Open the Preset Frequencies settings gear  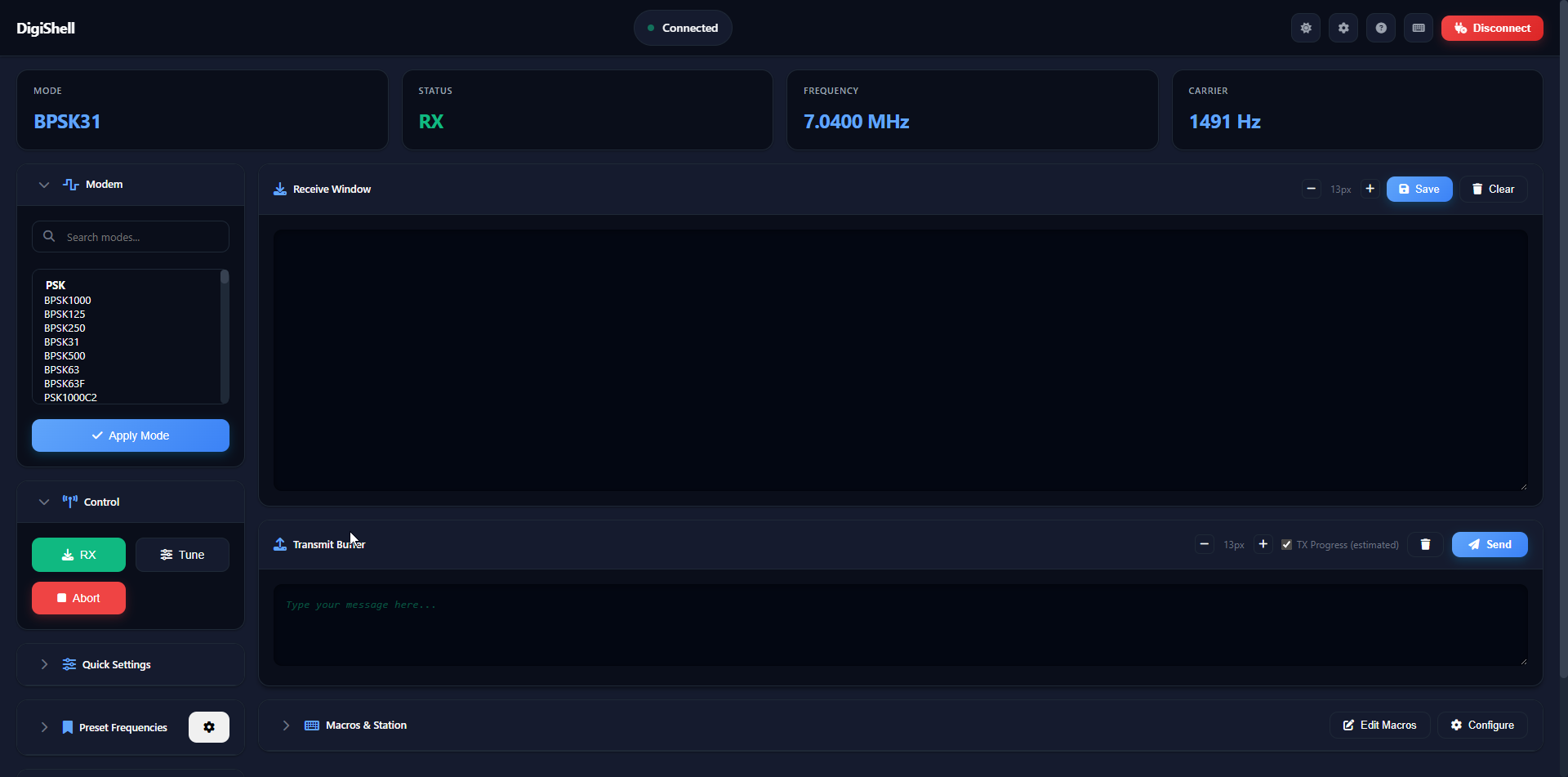pos(208,726)
